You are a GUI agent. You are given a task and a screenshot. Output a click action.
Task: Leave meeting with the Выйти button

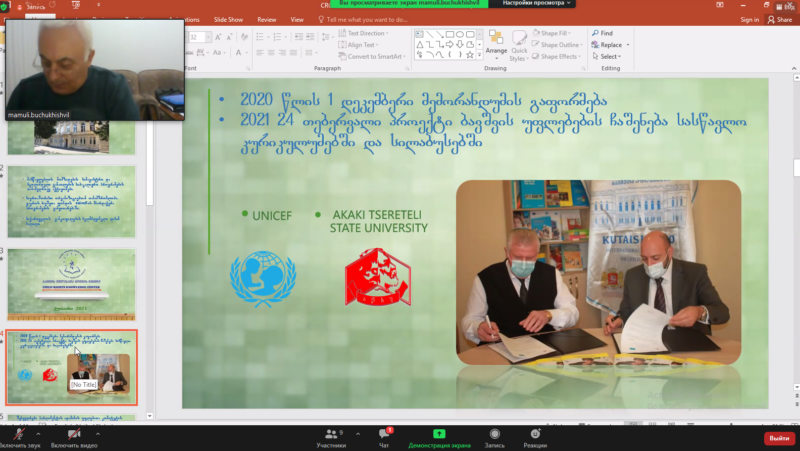pyautogui.click(x=779, y=438)
